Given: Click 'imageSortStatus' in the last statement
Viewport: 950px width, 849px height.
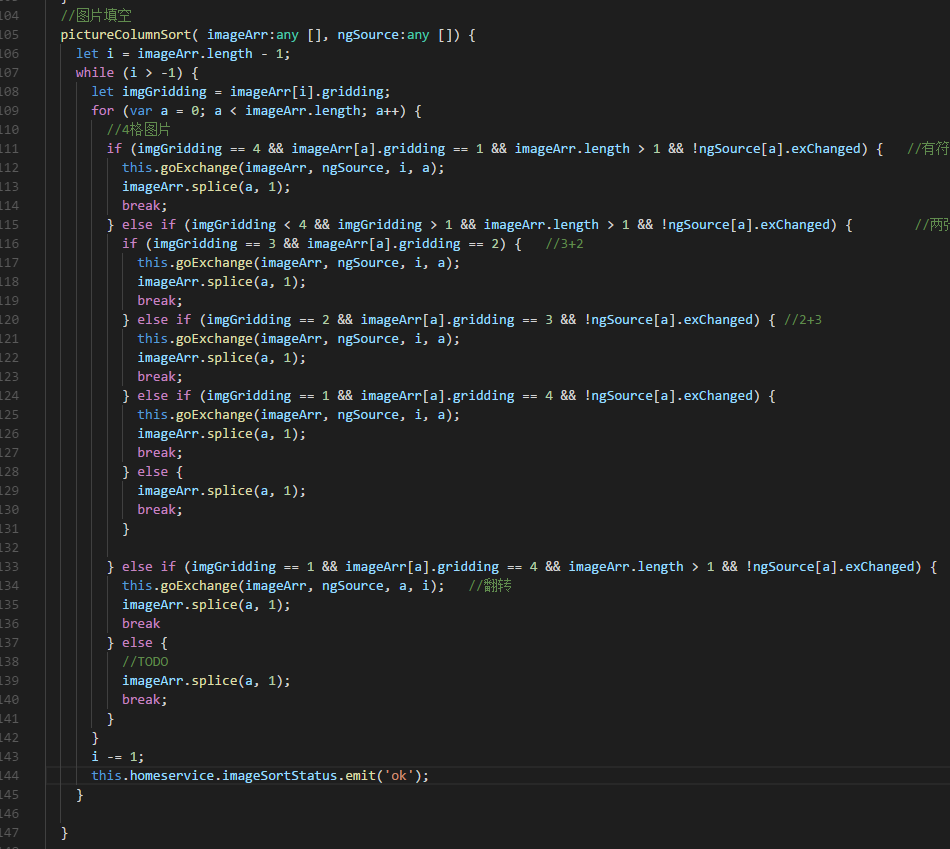Looking at the screenshot, I should (x=279, y=776).
